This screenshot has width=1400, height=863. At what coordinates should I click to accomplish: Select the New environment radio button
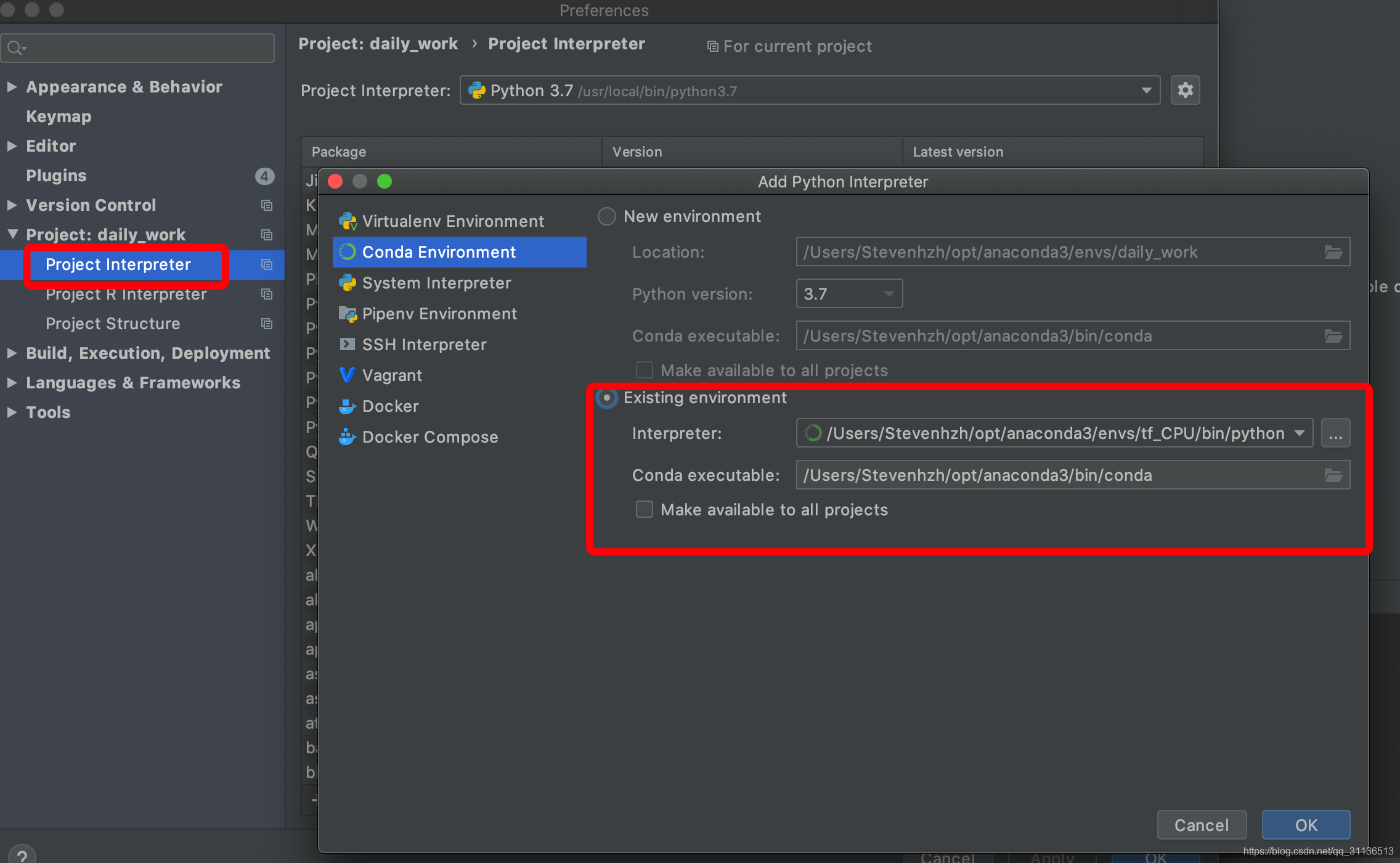click(x=607, y=216)
